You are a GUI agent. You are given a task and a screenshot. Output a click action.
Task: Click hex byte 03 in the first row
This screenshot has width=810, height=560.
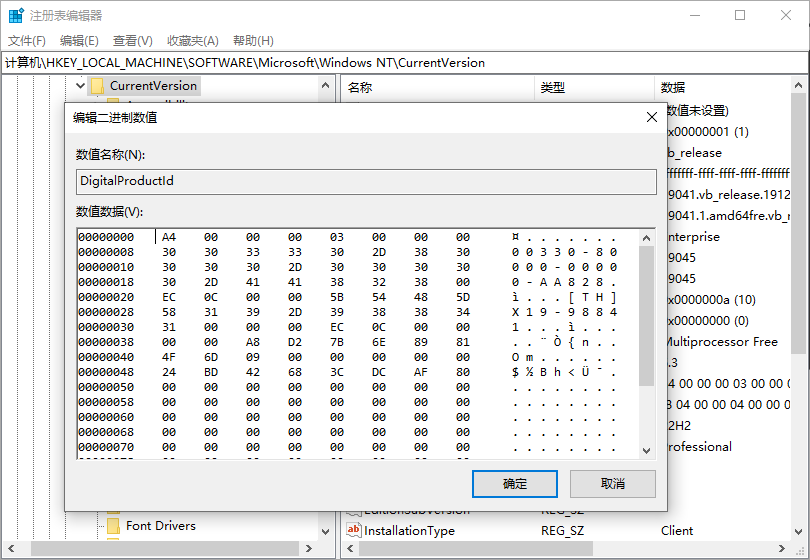337,237
